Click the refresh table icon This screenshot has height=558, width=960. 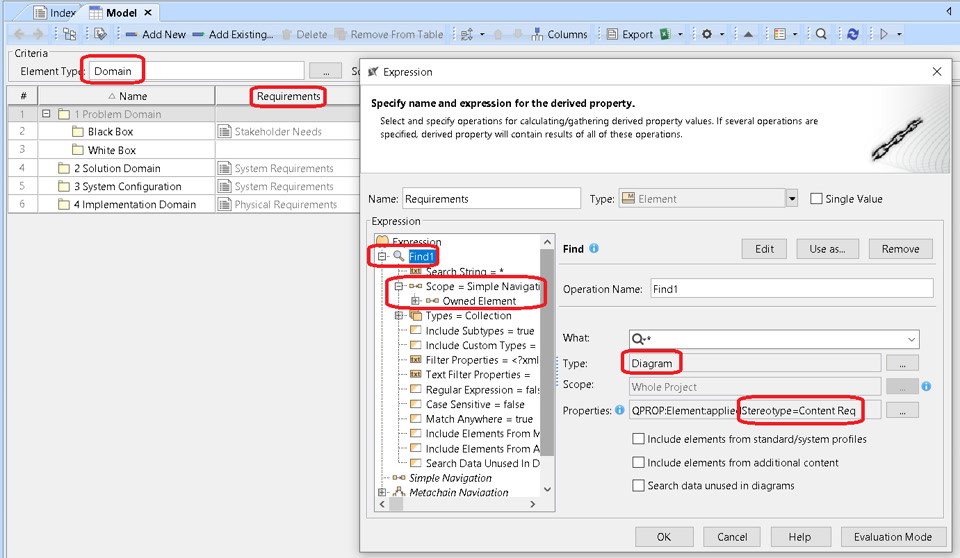pyautogui.click(x=853, y=34)
